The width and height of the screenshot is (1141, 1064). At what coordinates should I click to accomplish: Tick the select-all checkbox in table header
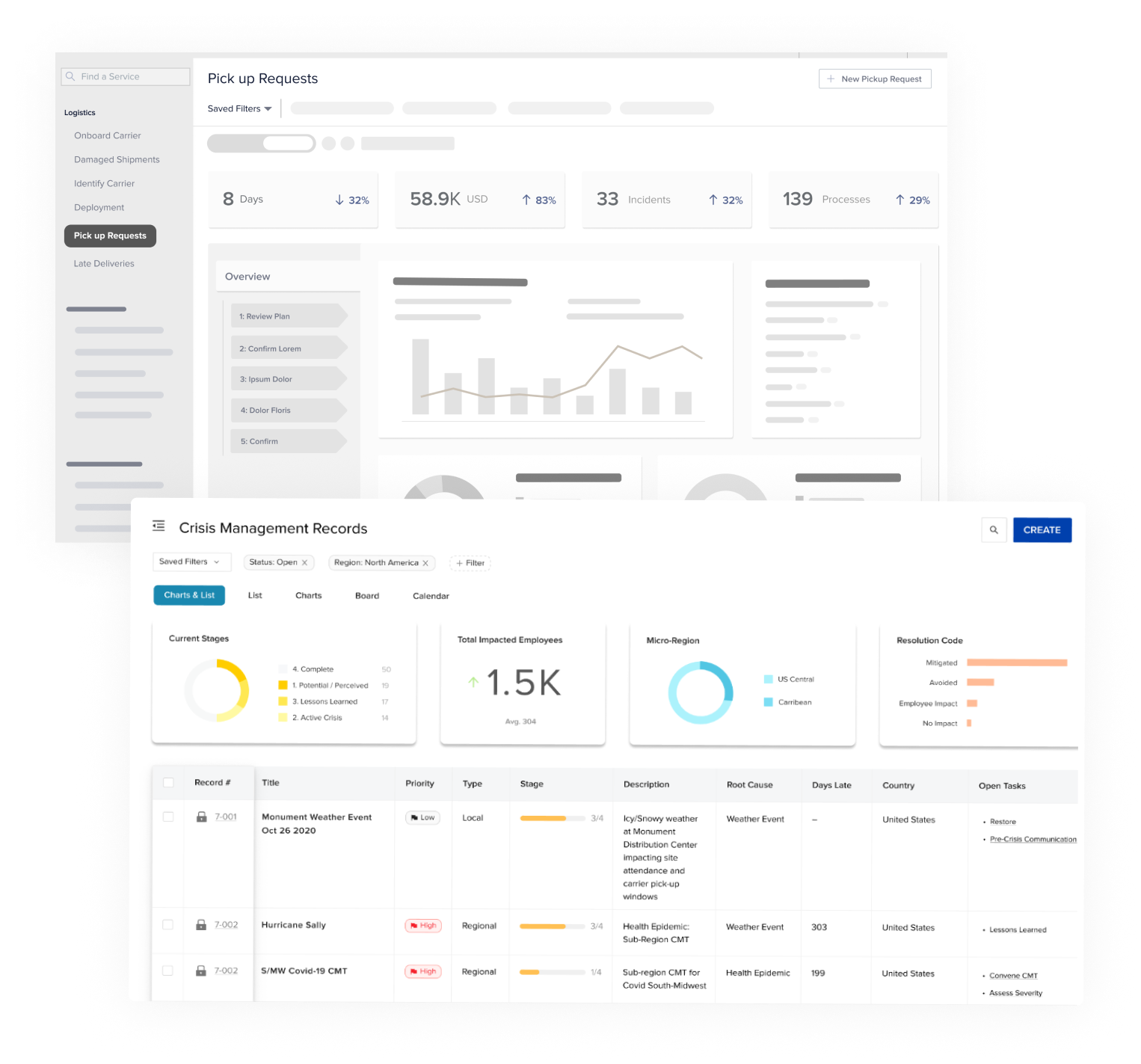coord(168,783)
